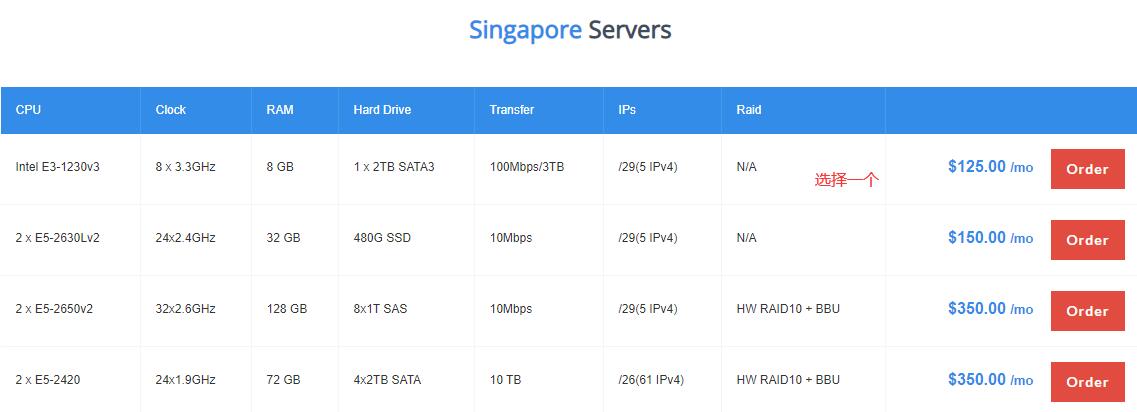The height and width of the screenshot is (412, 1137).
Task: Click the 8 GB RAM value
Action: click(280, 167)
